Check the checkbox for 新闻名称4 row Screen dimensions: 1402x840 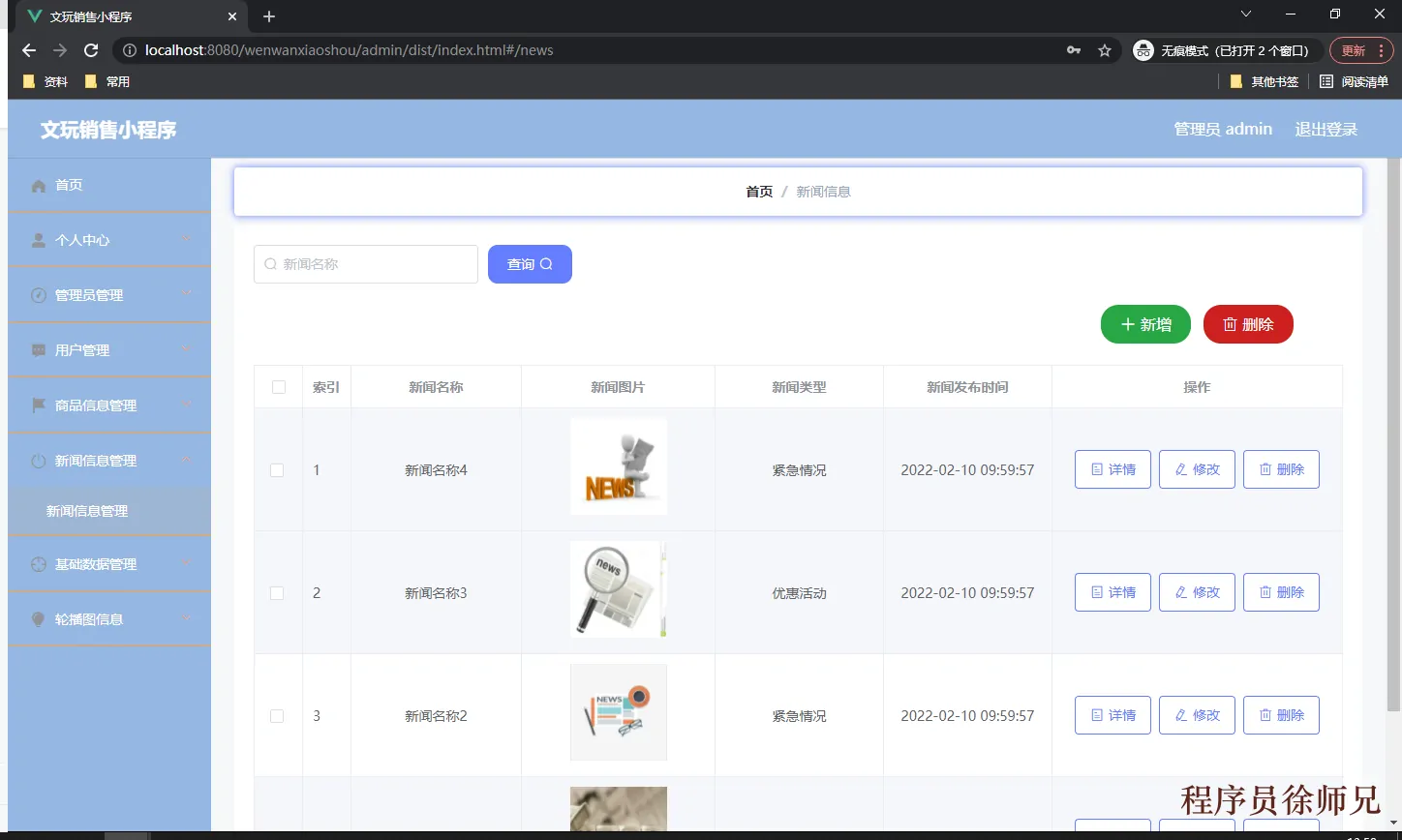pos(277,470)
